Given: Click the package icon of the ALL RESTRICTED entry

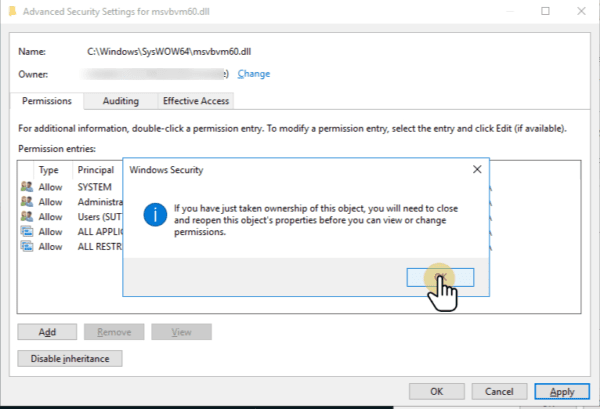Looking at the screenshot, I should tap(26, 247).
